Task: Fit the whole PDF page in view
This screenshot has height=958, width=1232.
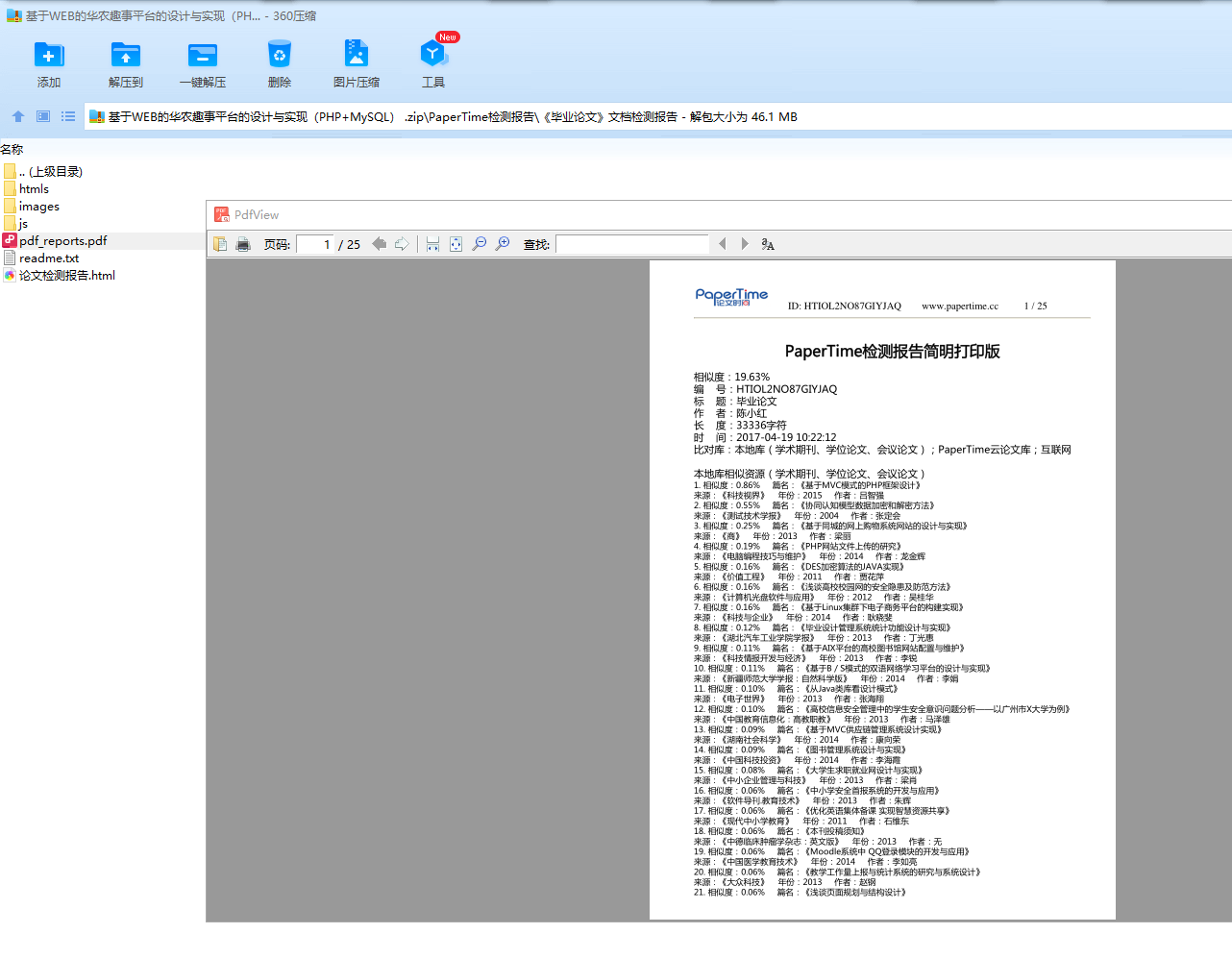Action: 456,244
